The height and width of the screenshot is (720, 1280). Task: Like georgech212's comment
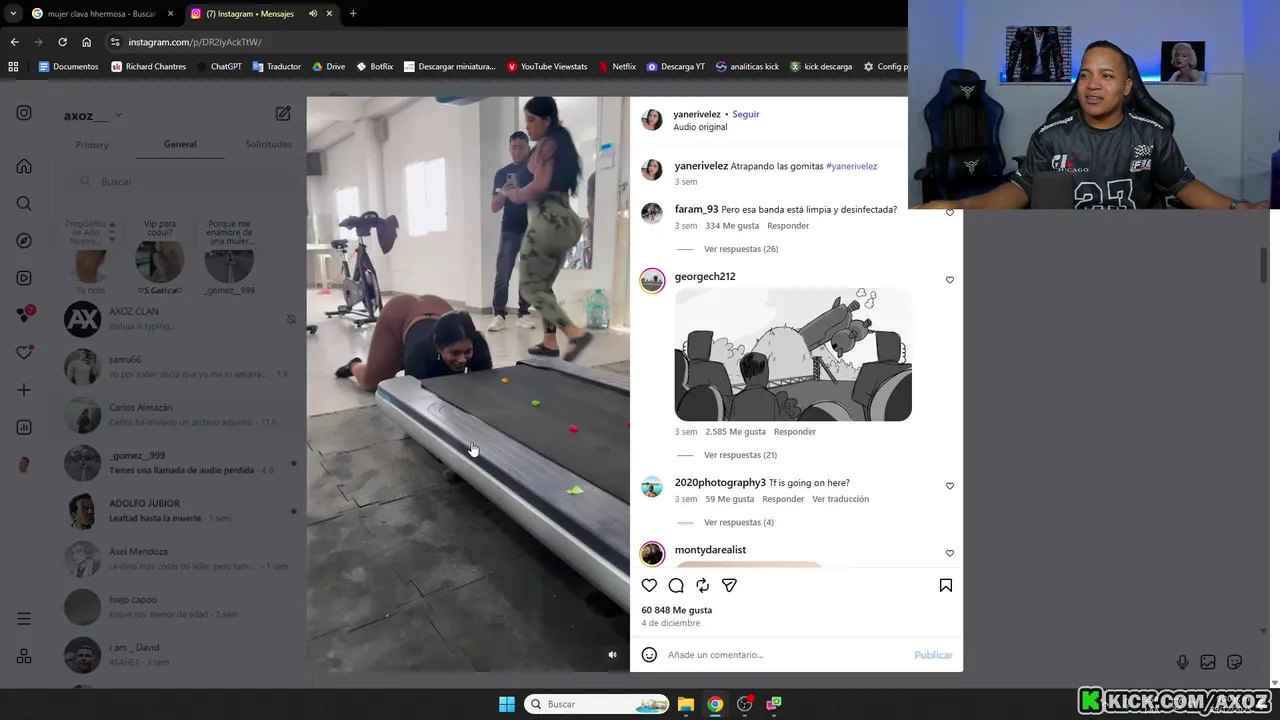point(950,280)
